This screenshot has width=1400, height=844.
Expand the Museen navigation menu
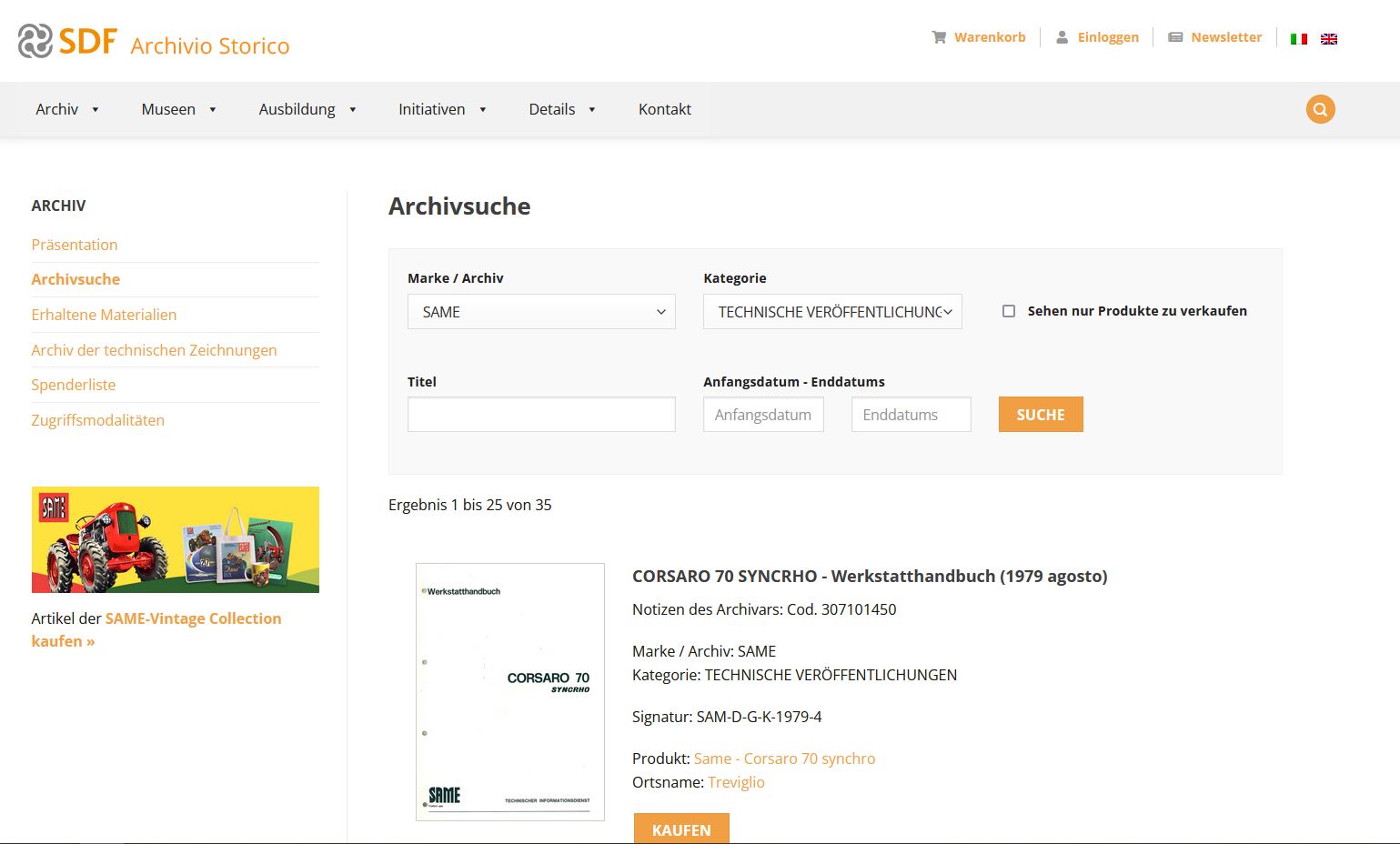coord(178,109)
